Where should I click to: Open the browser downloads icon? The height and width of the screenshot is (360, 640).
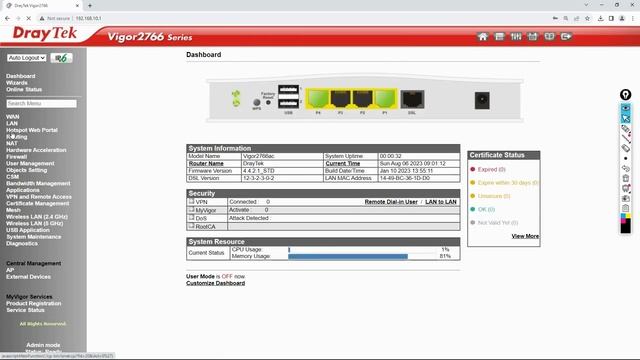click(600, 18)
